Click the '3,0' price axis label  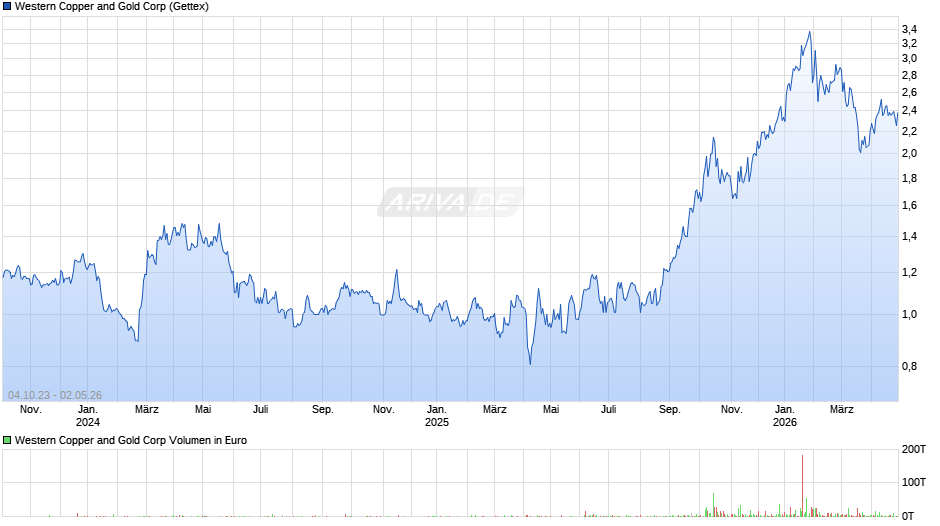(x=909, y=59)
